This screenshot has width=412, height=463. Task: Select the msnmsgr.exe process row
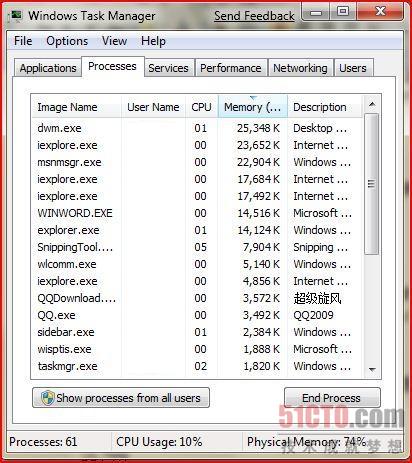(x=197, y=162)
